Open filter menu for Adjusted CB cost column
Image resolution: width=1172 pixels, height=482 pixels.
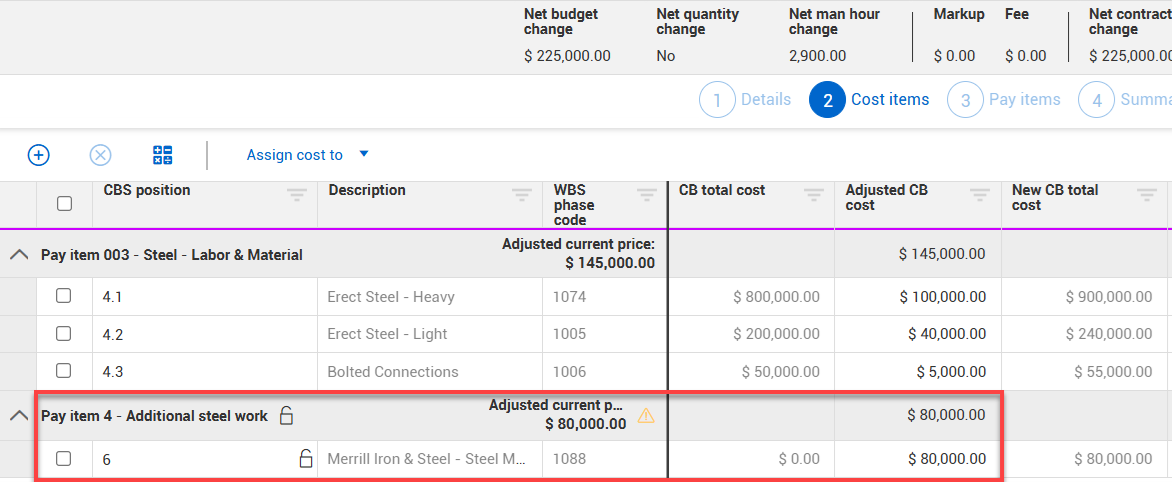click(980, 195)
